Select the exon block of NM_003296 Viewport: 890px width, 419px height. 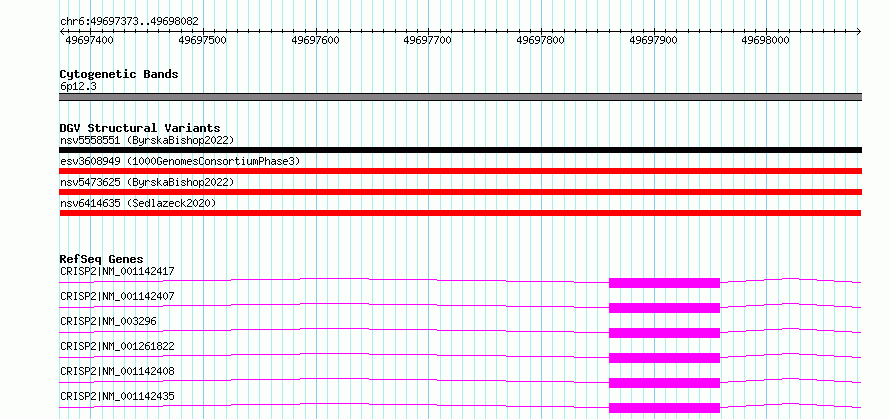click(665, 333)
